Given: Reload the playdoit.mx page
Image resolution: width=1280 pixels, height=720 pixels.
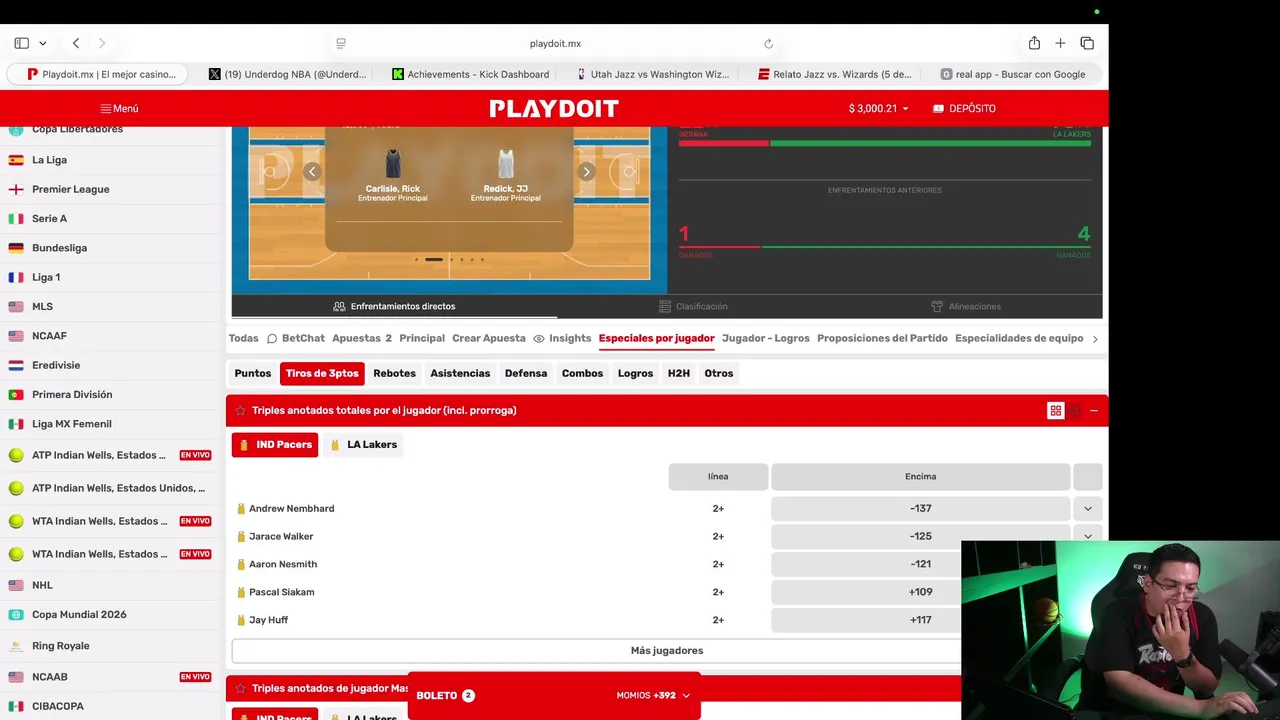Looking at the screenshot, I should click(768, 44).
